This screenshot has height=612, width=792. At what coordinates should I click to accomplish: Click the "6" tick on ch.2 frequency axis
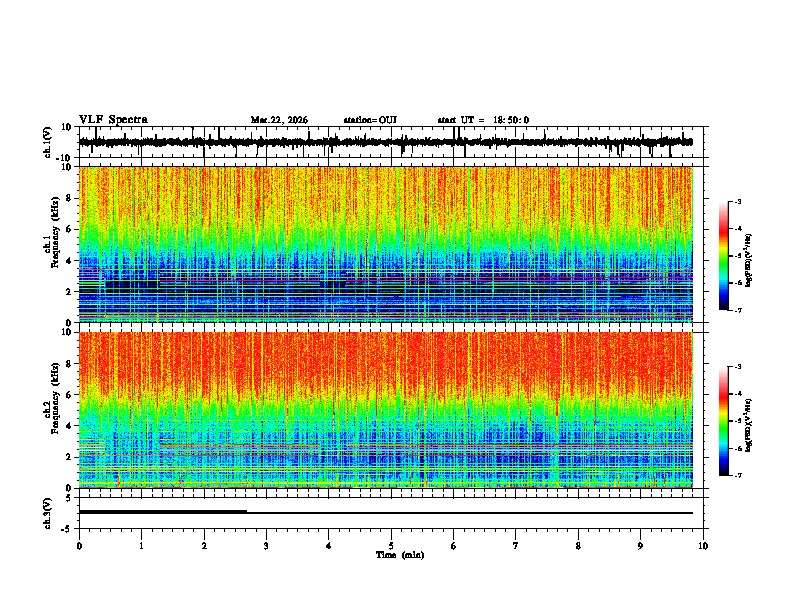pos(70,395)
